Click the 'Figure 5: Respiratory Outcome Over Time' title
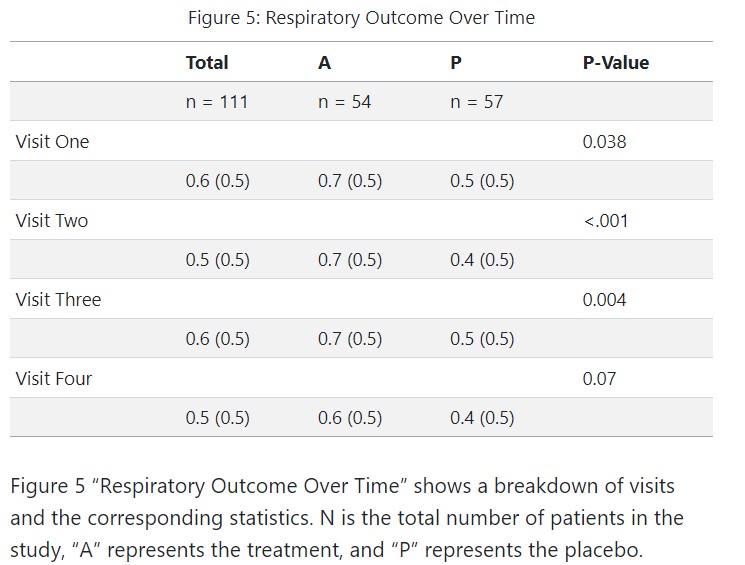Screen dimensions: 745x565 (361, 18)
